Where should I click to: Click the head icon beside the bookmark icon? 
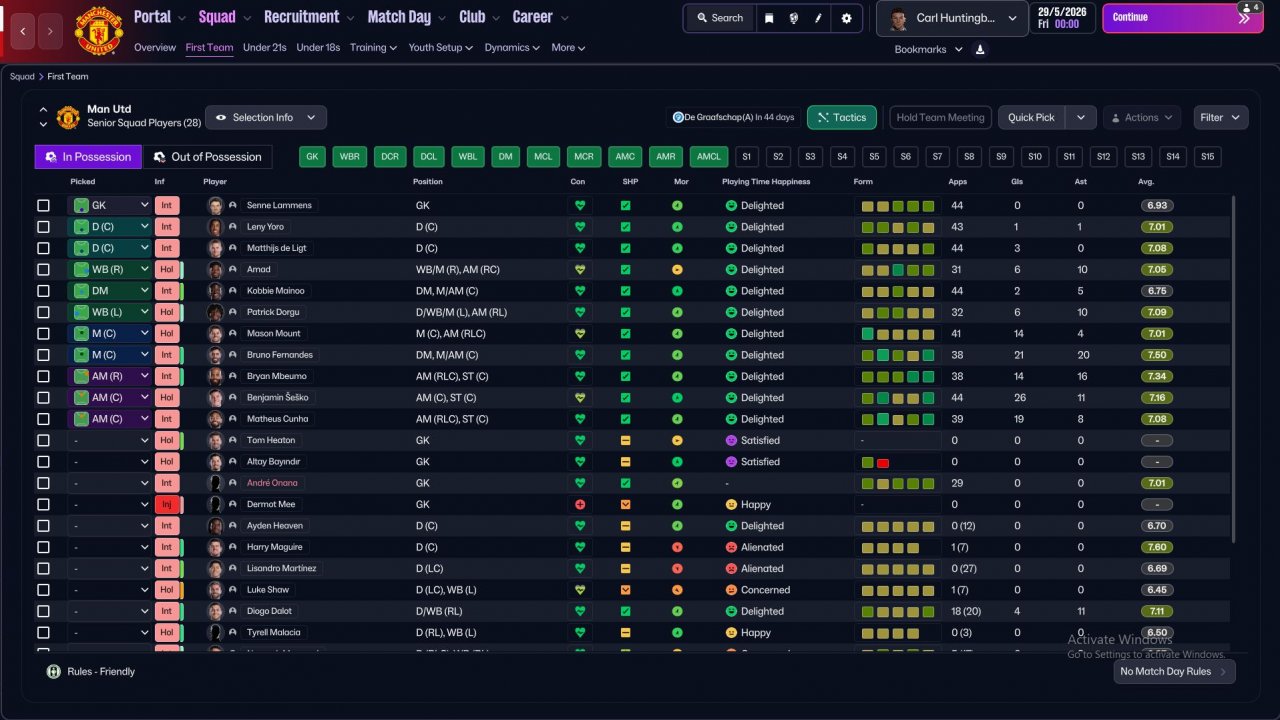(793, 18)
